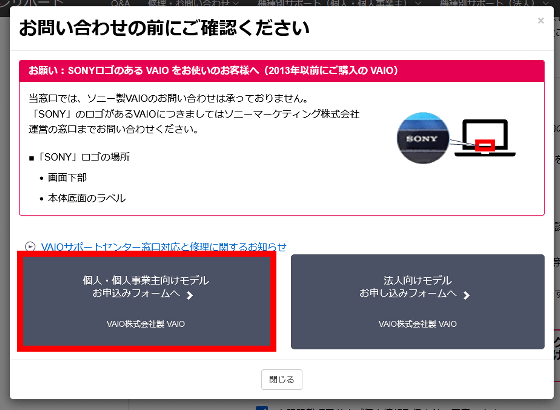Click the pink SONY logo notice header
This screenshot has width=560, height=410.
[282, 71]
